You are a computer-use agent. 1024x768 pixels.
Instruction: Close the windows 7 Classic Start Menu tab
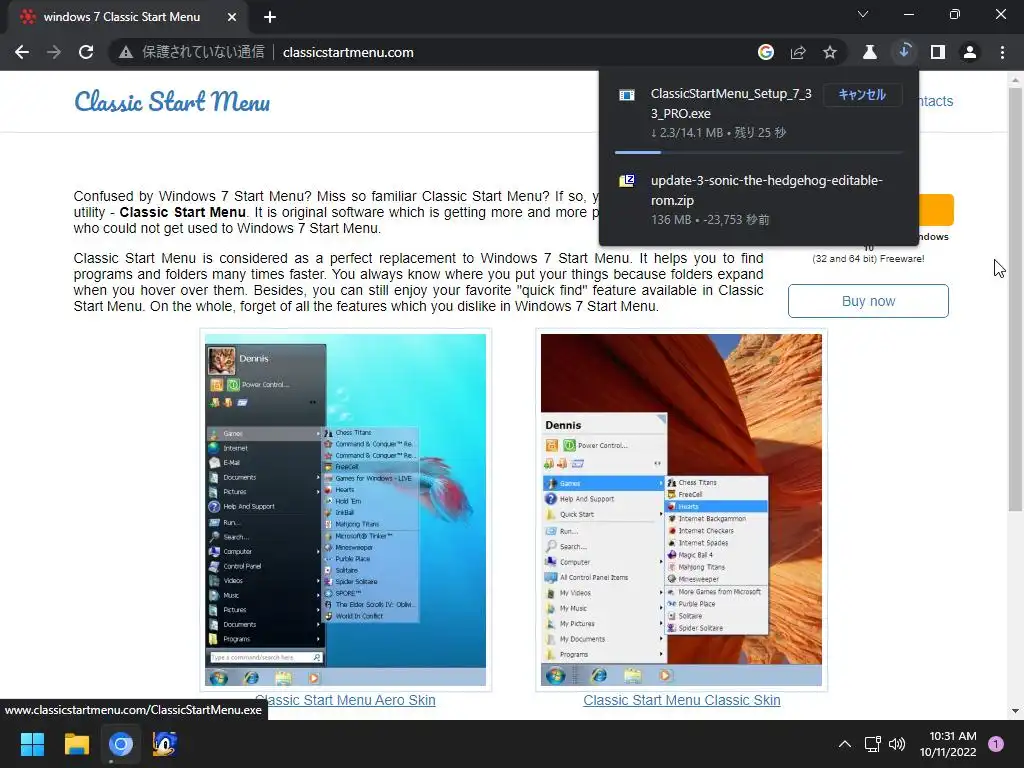click(x=232, y=17)
